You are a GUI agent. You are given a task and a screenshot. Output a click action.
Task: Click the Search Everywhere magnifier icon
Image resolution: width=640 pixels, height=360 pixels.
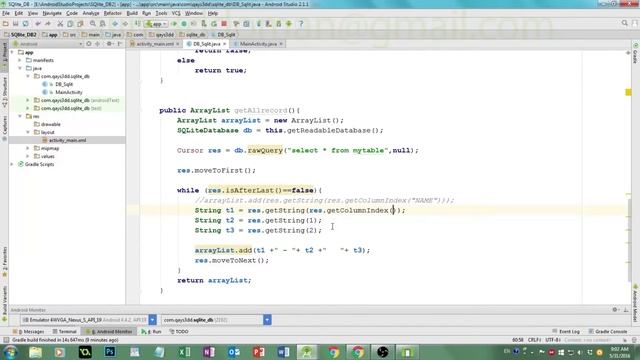coord(624,24)
